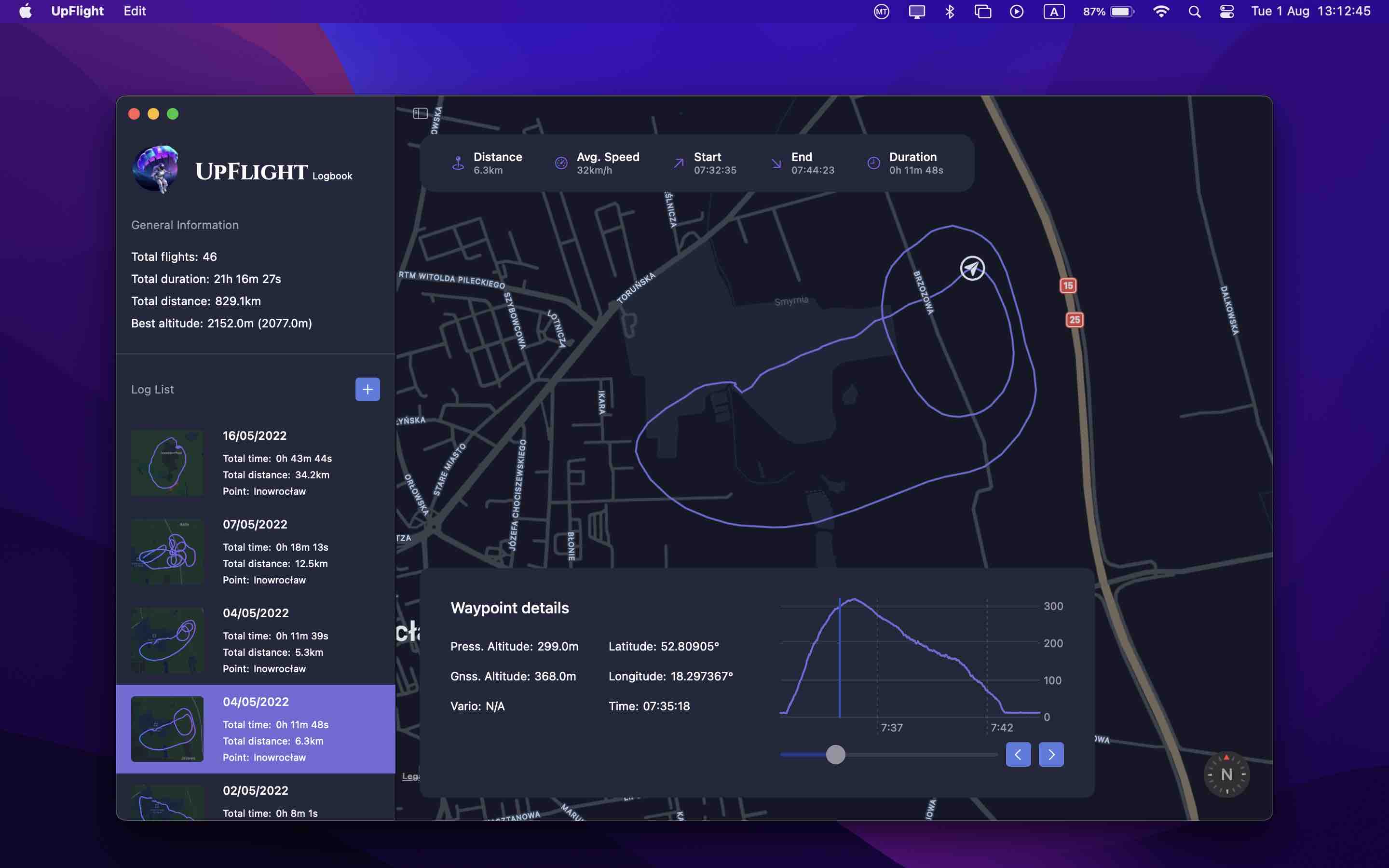Click the Distance pin icon
The width and height of the screenshot is (1389, 868).
tap(458, 163)
